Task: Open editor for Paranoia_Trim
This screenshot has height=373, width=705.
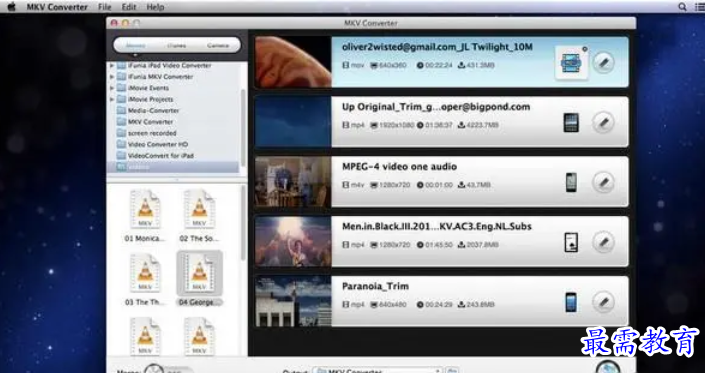Action: 603,302
